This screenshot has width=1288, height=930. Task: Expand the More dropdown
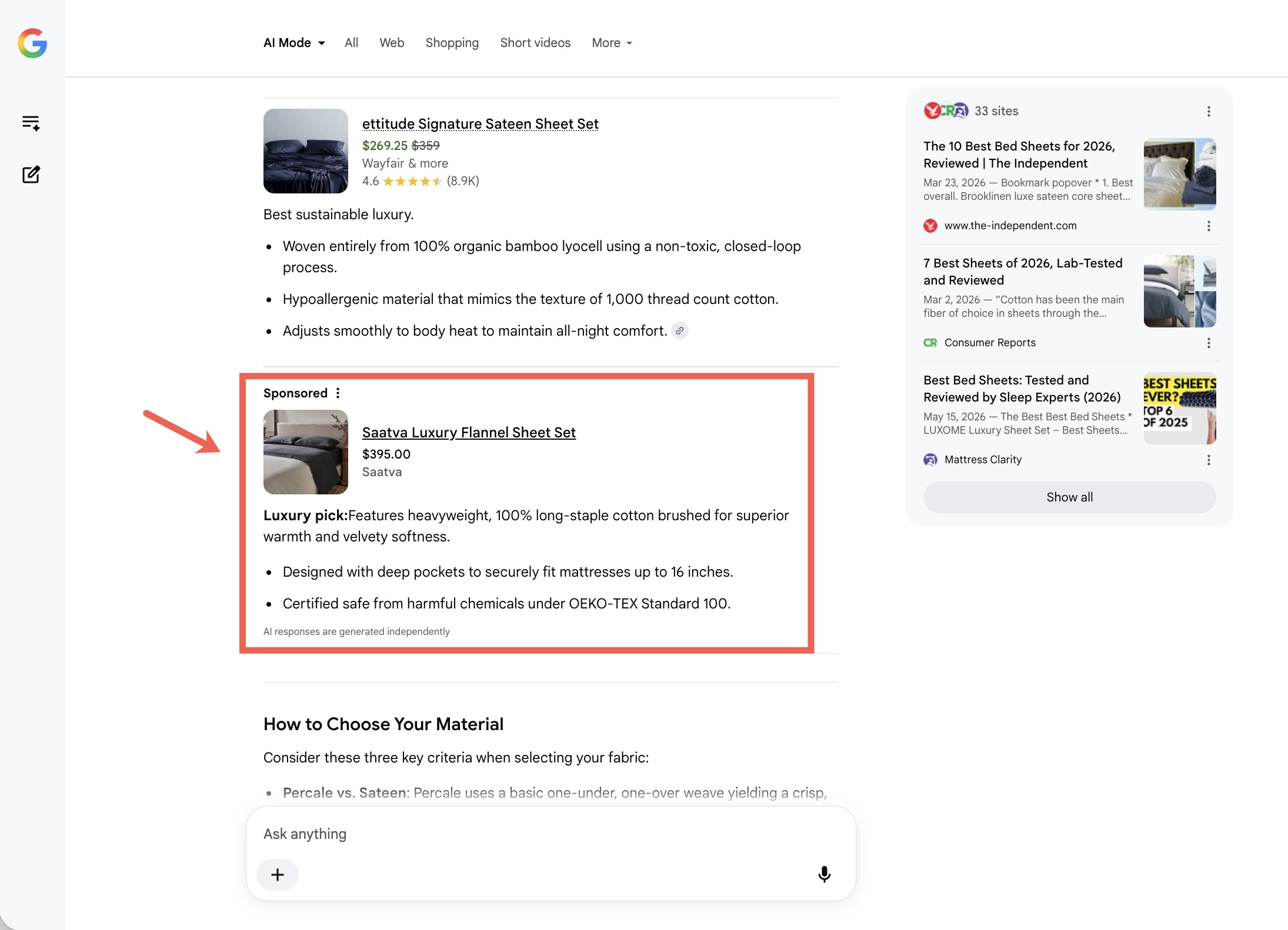[x=612, y=43]
